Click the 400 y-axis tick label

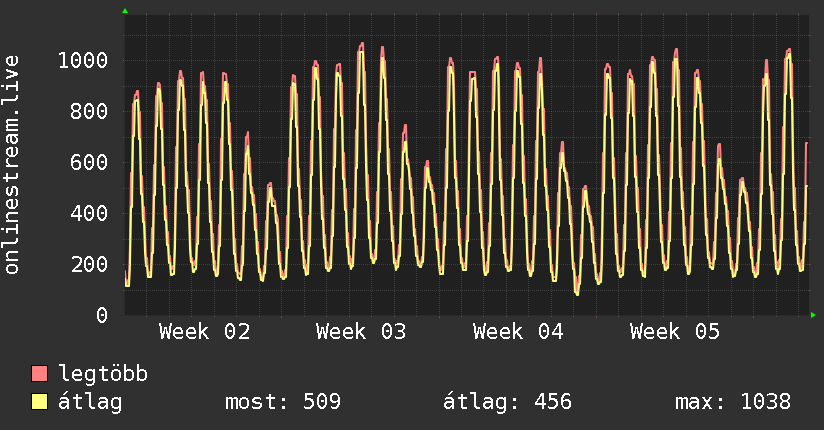point(88,214)
